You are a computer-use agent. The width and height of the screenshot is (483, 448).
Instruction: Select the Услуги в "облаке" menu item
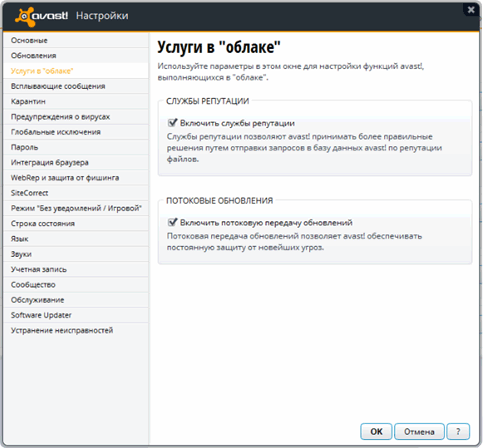coord(76,71)
